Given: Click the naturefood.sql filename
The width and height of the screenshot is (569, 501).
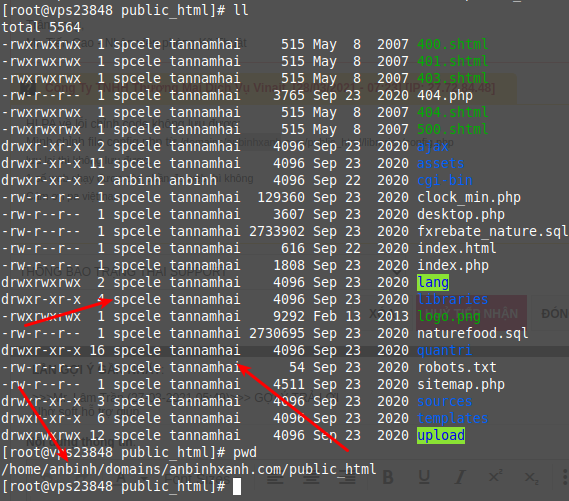Looking at the screenshot, I should click(472, 333).
